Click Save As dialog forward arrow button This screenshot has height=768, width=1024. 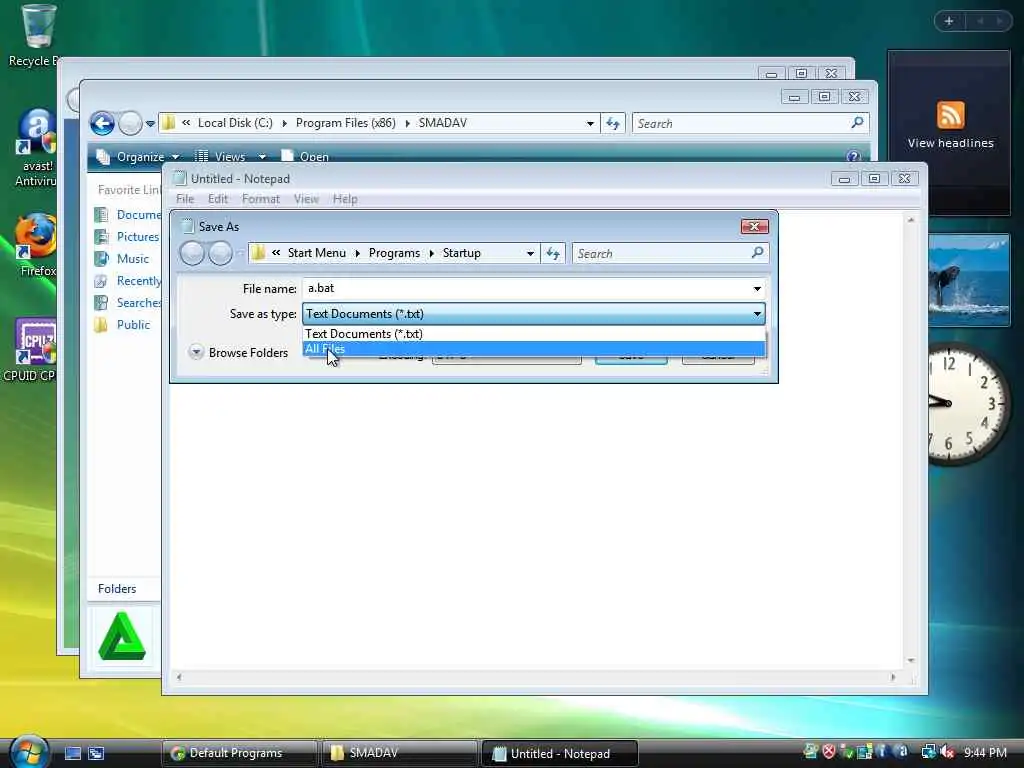tap(220, 253)
